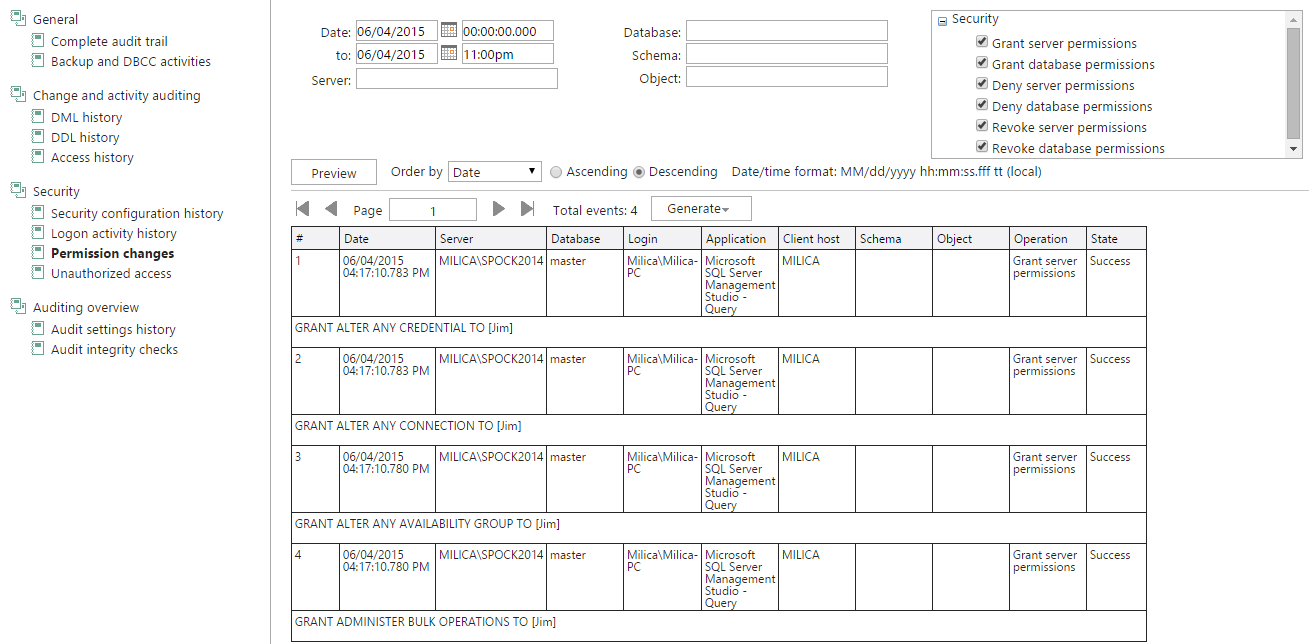Click the report icon beside Audit integrity checks

click(x=38, y=349)
